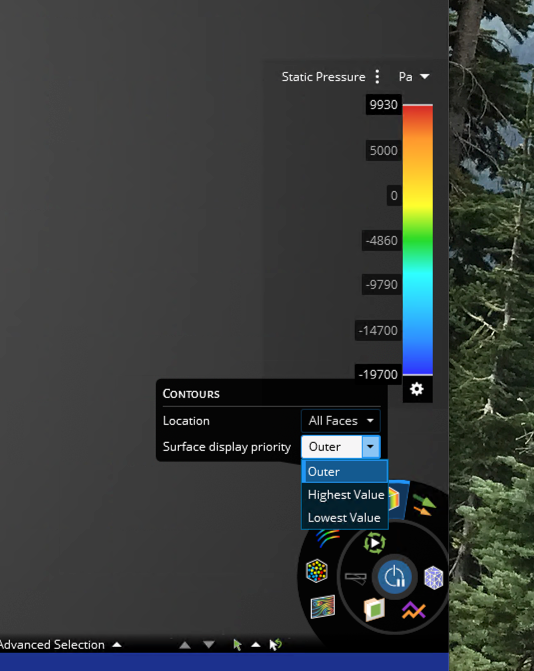Play the animation loop icon
The width and height of the screenshot is (534, 671).
(x=374, y=543)
